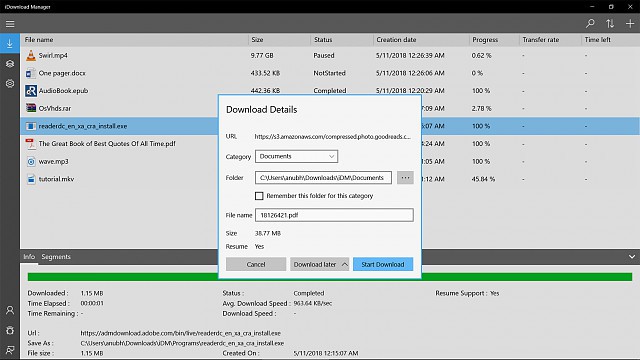Click the bug report sidebar icon
Screen dimensions: 640x360
pos(10,330)
